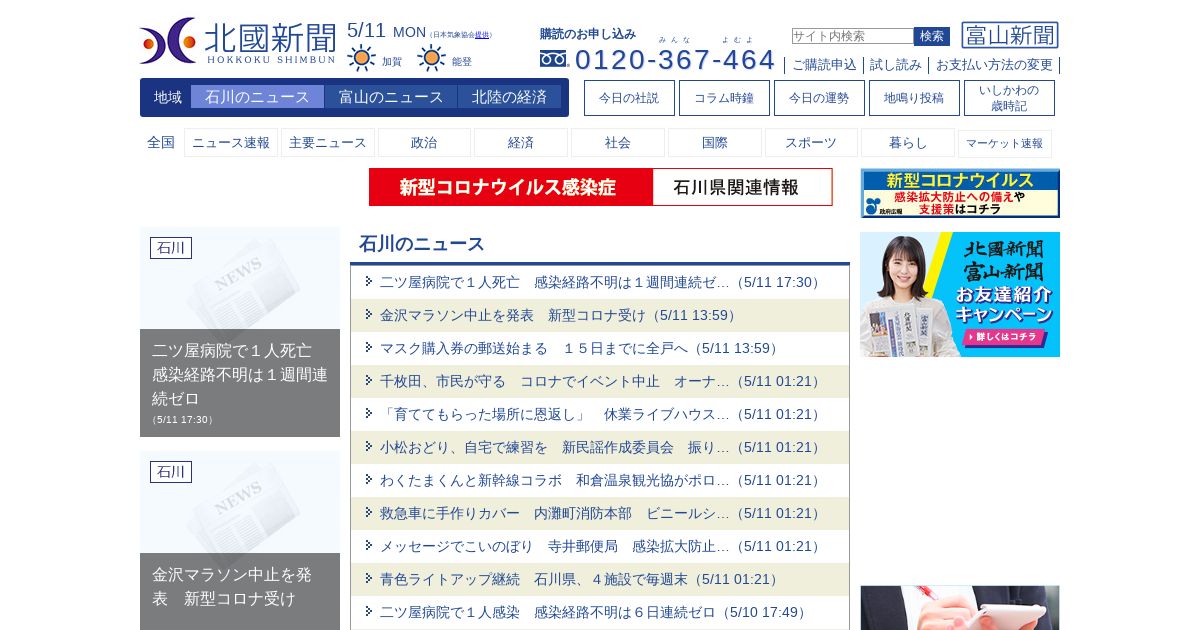1200x630 pixels.
Task: Open 千枚田、市民が守る headline
Action: click(602, 381)
